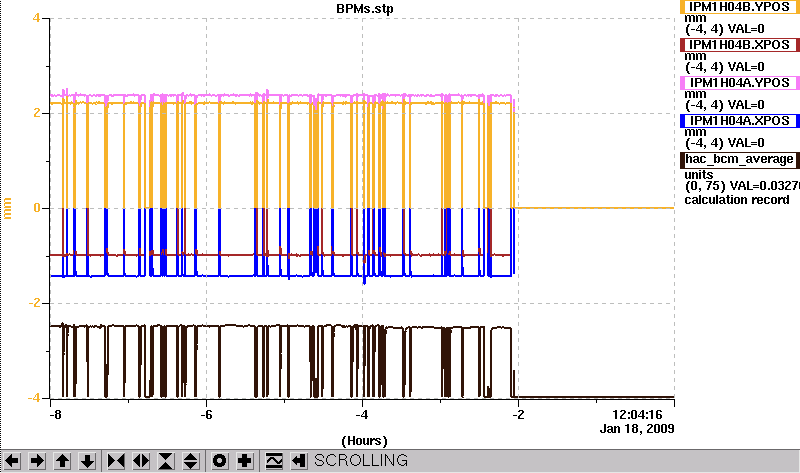
Task: Pan the plot down with the down arrow
Action: pos(87,461)
